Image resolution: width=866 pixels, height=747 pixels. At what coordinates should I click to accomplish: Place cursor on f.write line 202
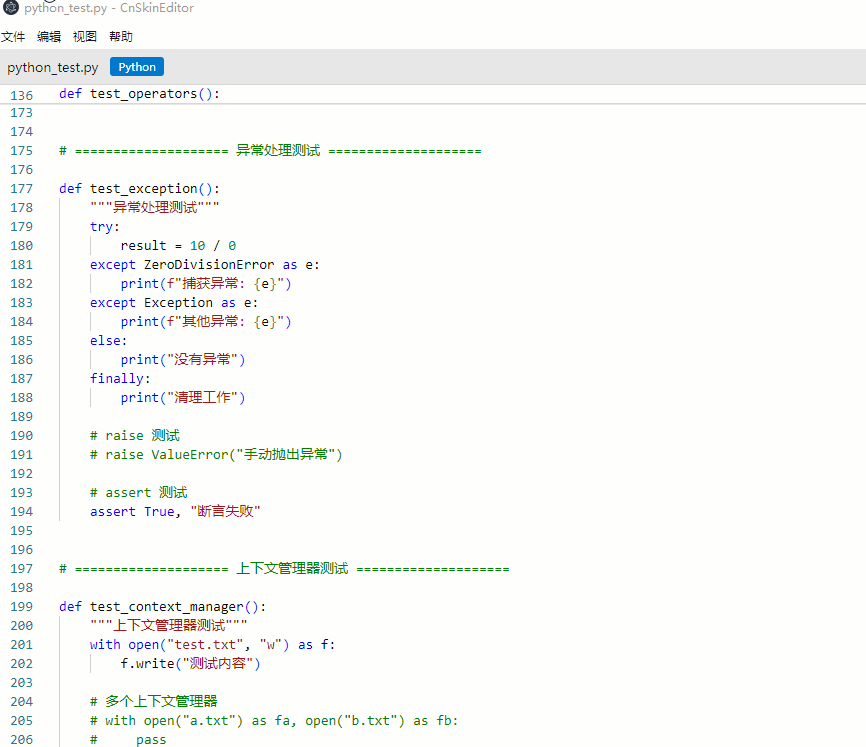coord(190,664)
